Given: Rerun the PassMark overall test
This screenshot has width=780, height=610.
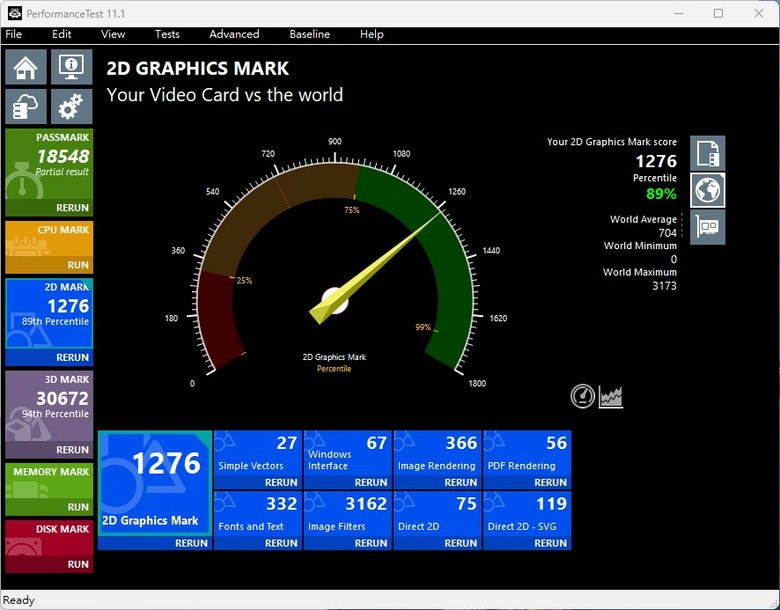Looking at the screenshot, I should (x=72, y=208).
